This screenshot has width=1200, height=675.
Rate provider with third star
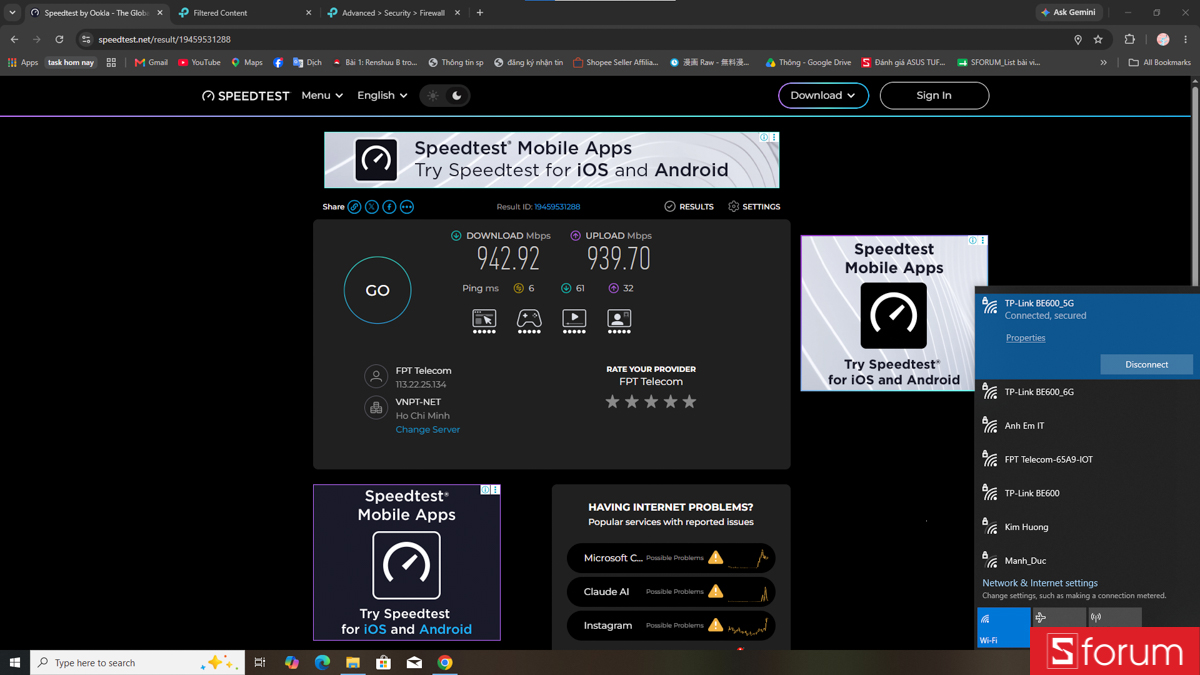651,401
